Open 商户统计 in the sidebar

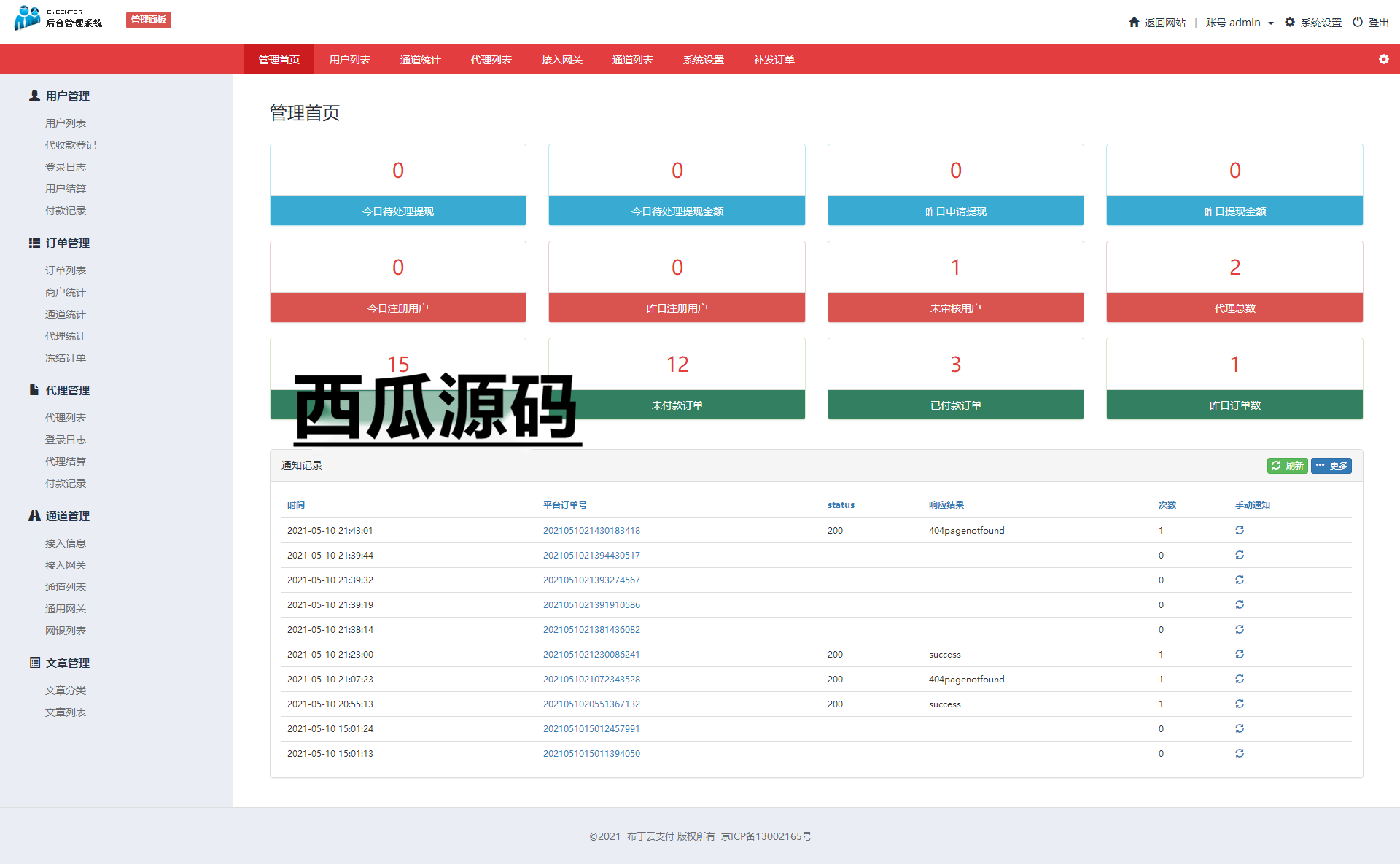click(66, 292)
